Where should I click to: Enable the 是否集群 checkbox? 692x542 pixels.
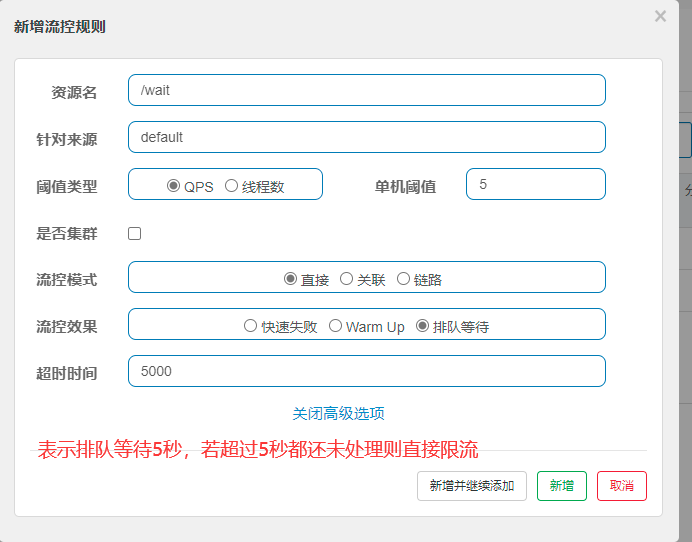coord(135,233)
